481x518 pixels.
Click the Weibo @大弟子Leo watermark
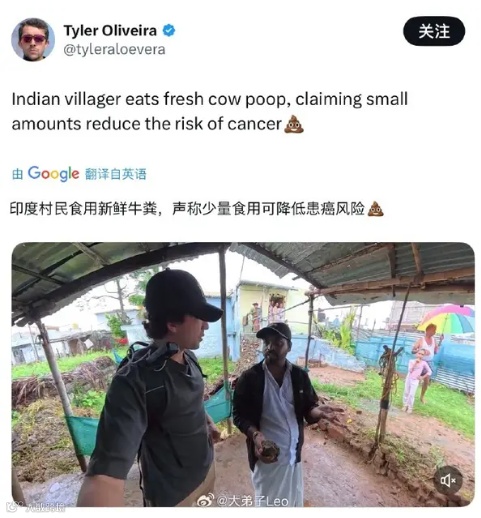point(243,501)
